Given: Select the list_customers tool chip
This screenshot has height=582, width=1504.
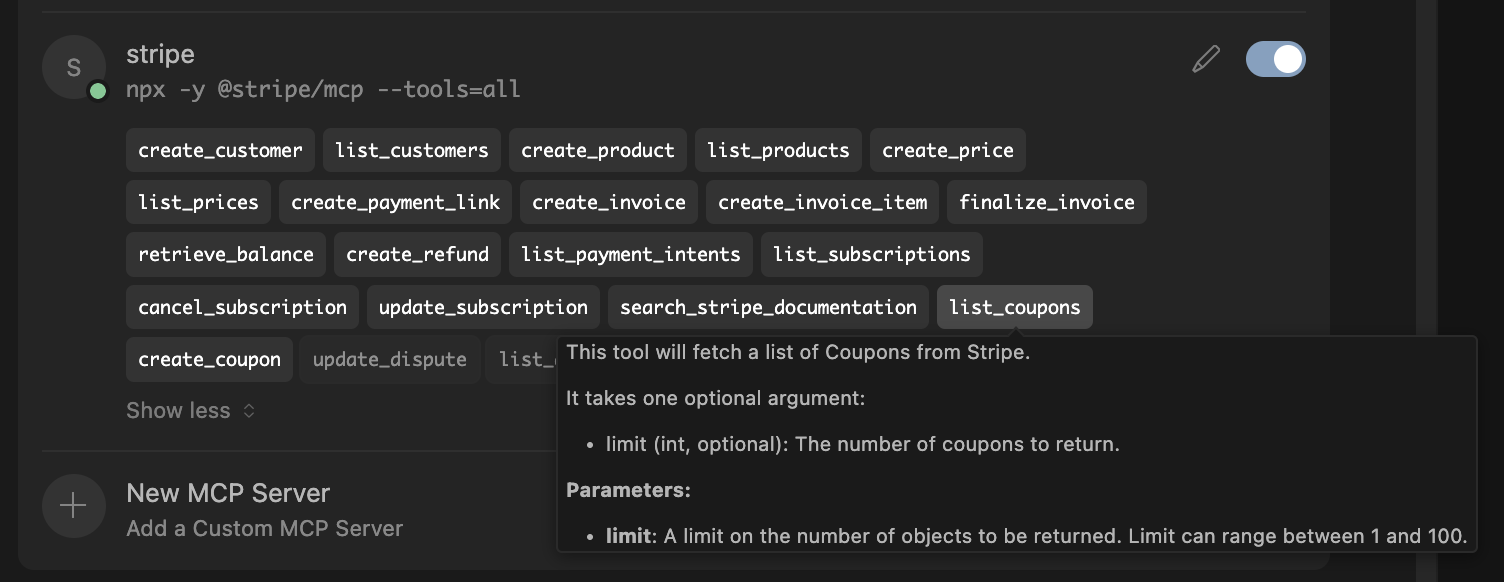Looking at the screenshot, I should (x=411, y=151).
